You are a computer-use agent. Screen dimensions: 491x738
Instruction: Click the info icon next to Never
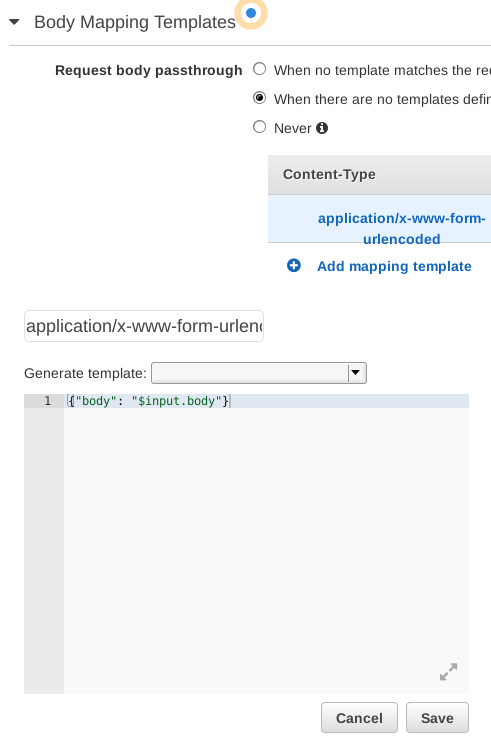click(x=322, y=128)
